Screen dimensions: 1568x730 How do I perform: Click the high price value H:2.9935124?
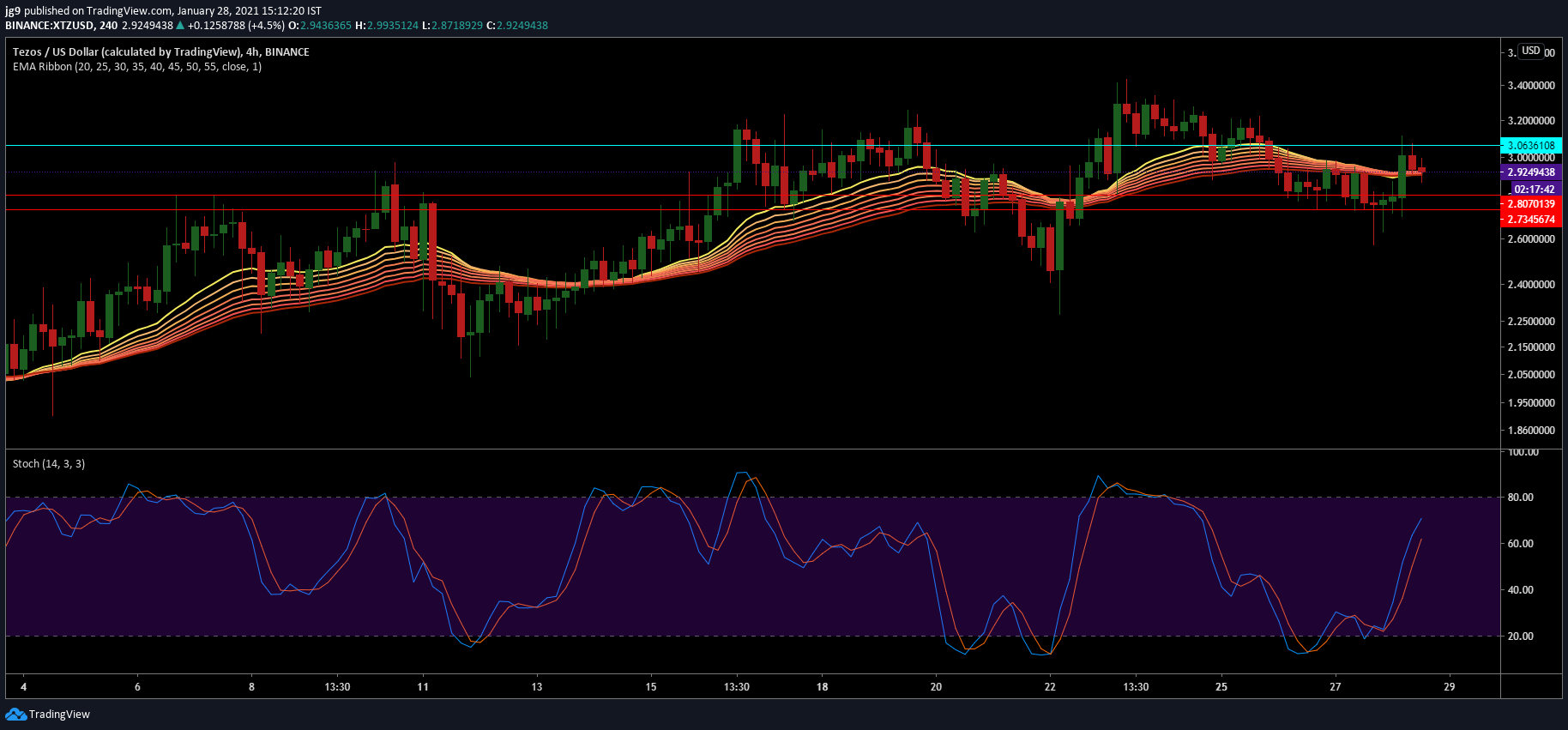387,25
